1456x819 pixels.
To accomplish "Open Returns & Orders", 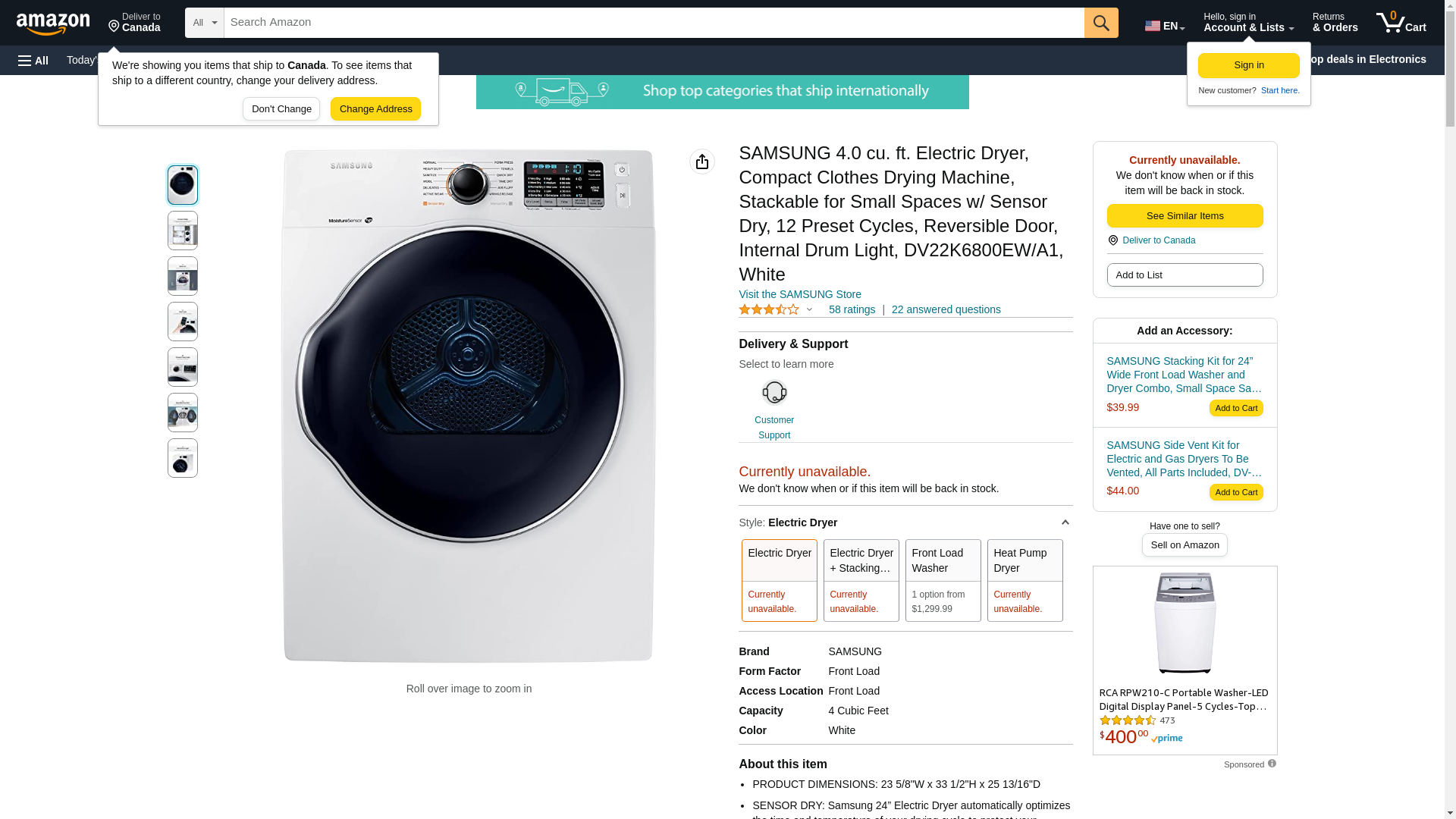I will click(1335, 23).
